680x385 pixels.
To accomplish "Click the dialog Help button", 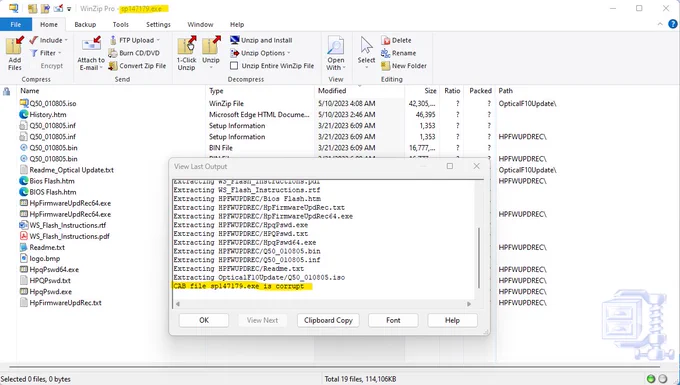I will (452, 320).
